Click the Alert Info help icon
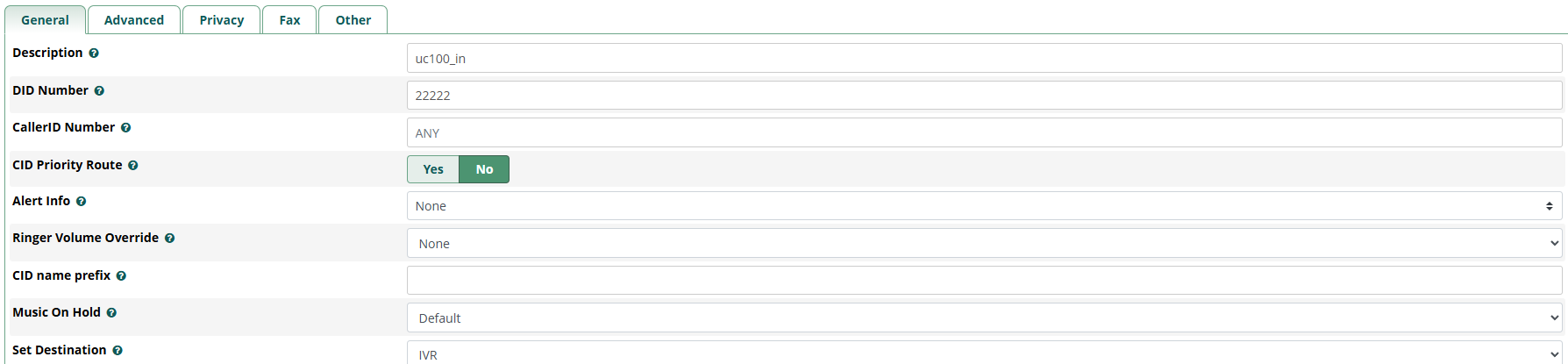Screen dimensions: 1568x364 coord(82,202)
